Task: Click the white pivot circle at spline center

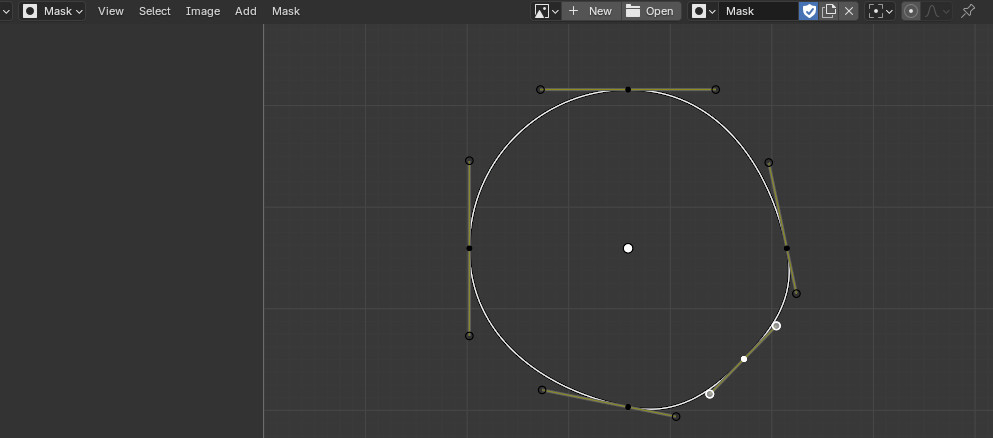Action: click(x=628, y=248)
